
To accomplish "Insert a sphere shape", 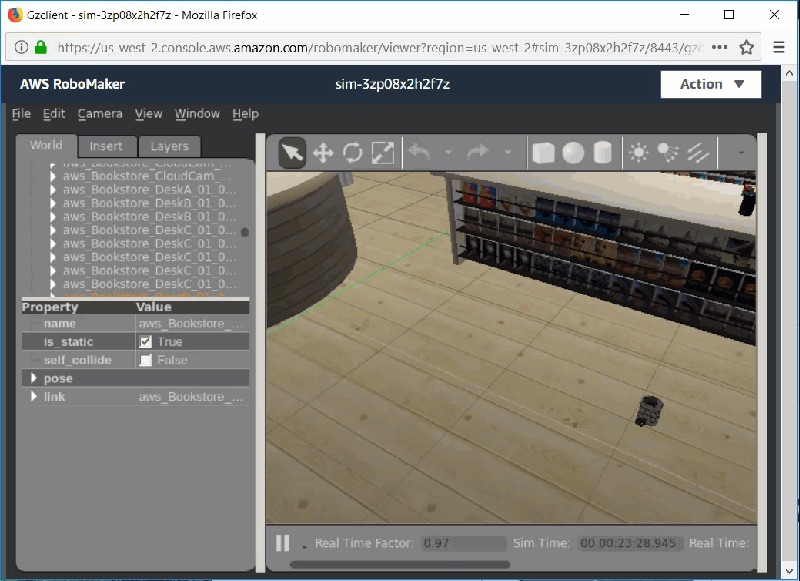I will pyautogui.click(x=573, y=152).
